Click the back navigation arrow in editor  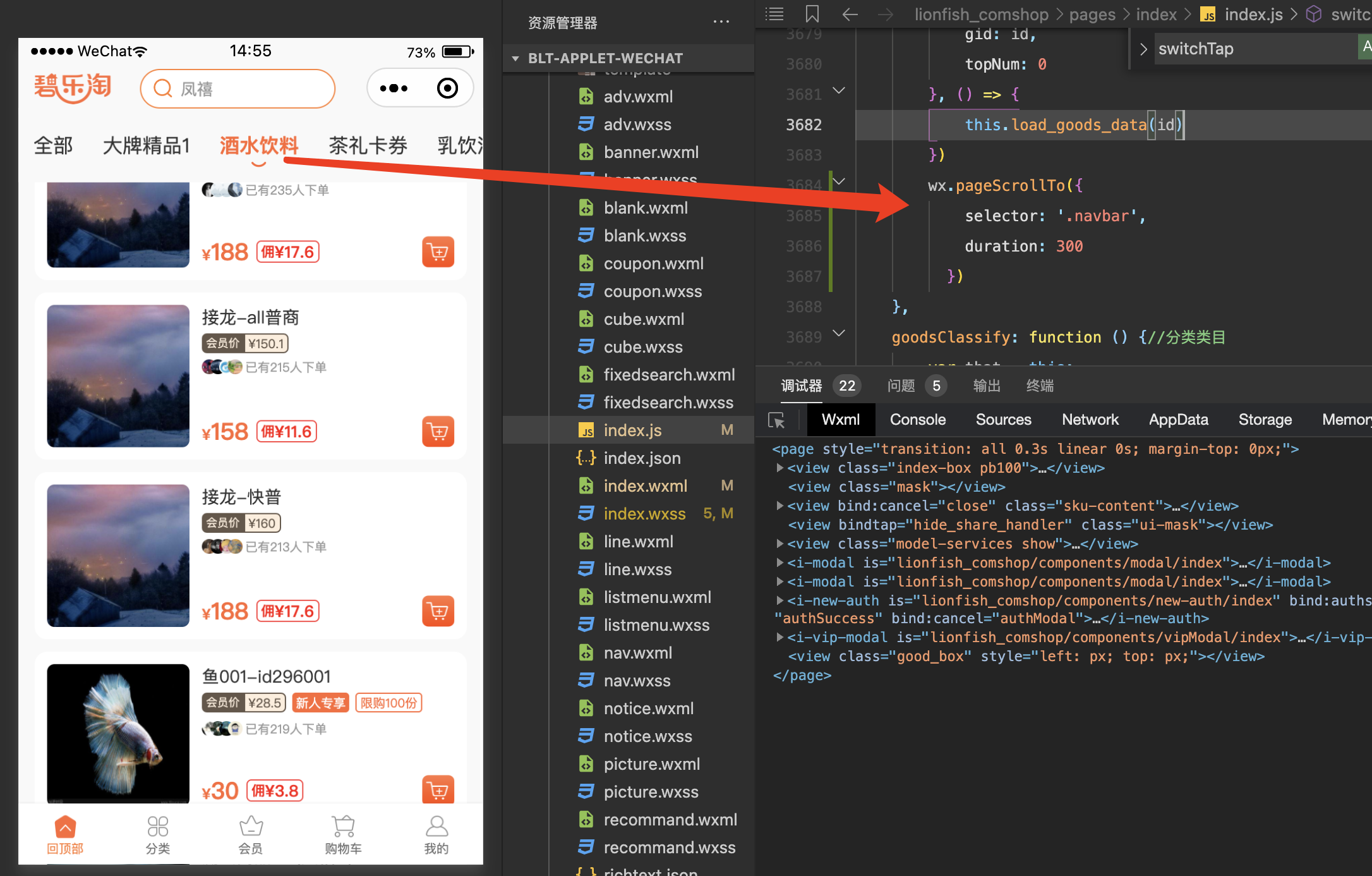click(x=850, y=14)
